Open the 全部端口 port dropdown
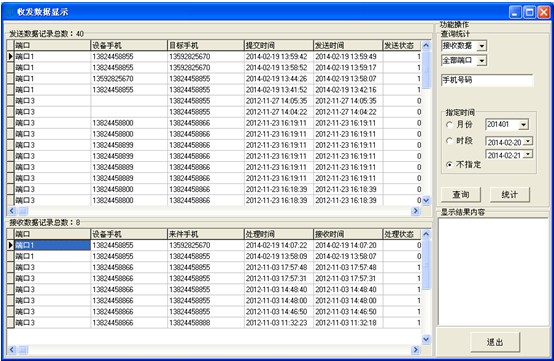Image resolution: width=554 pixels, height=361 pixels. [x=482, y=61]
